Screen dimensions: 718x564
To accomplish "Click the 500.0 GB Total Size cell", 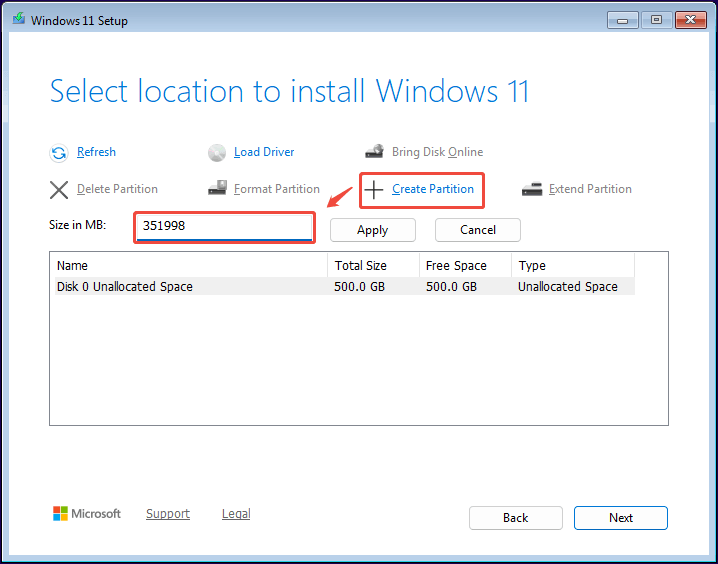I will pos(359,287).
